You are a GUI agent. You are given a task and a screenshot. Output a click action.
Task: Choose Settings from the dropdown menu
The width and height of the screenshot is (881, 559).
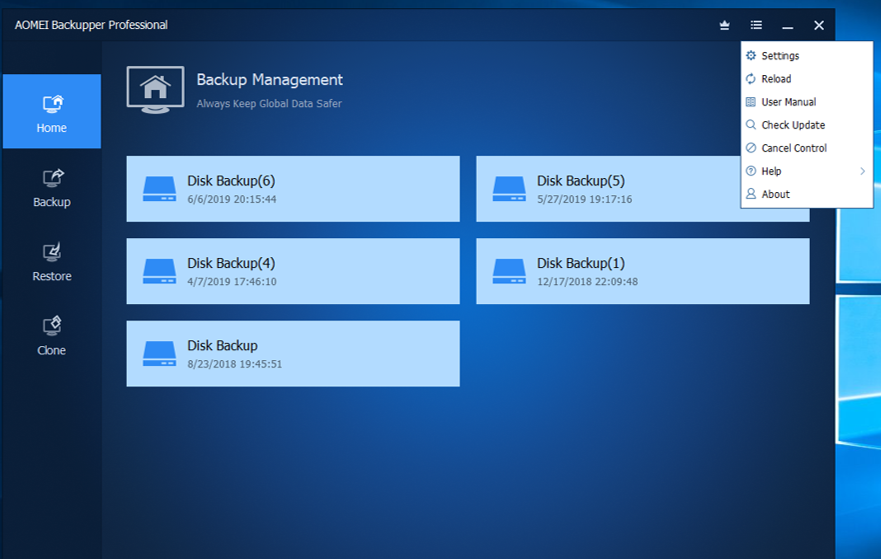coord(780,56)
